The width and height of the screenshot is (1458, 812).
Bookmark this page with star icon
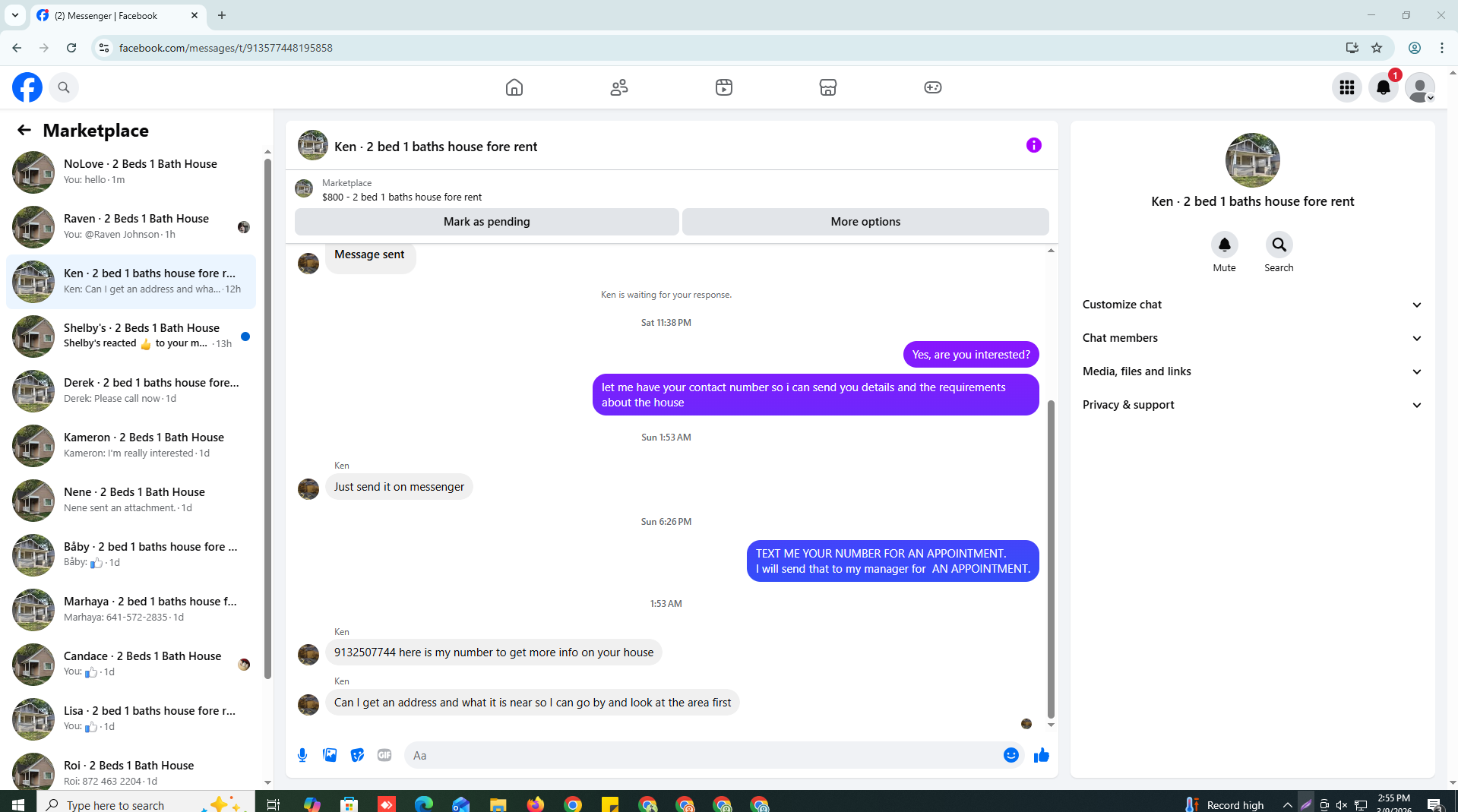coord(1377,48)
